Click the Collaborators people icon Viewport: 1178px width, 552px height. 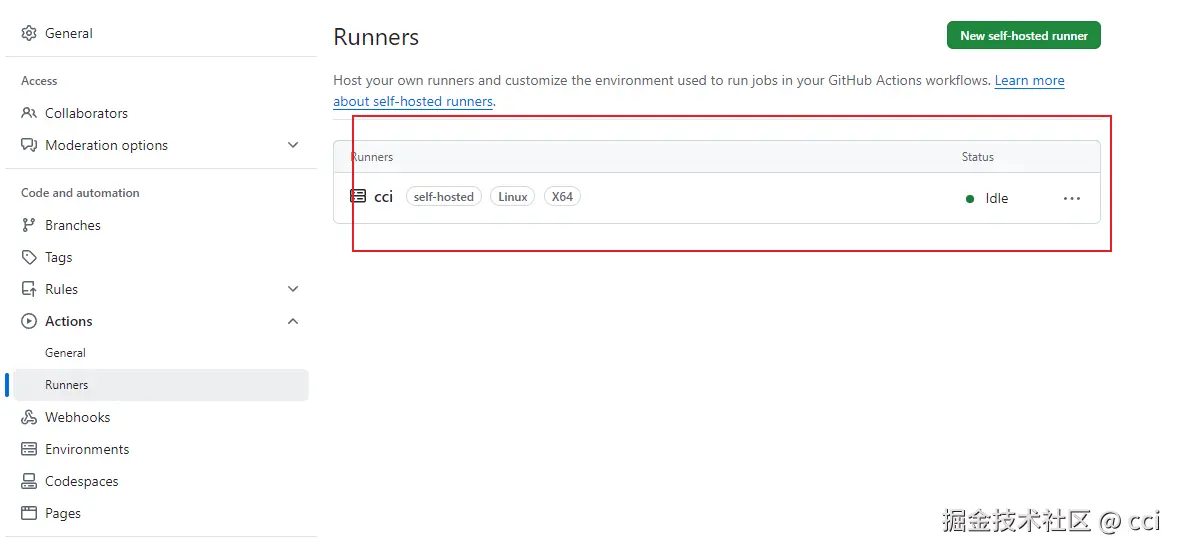(29, 113)
